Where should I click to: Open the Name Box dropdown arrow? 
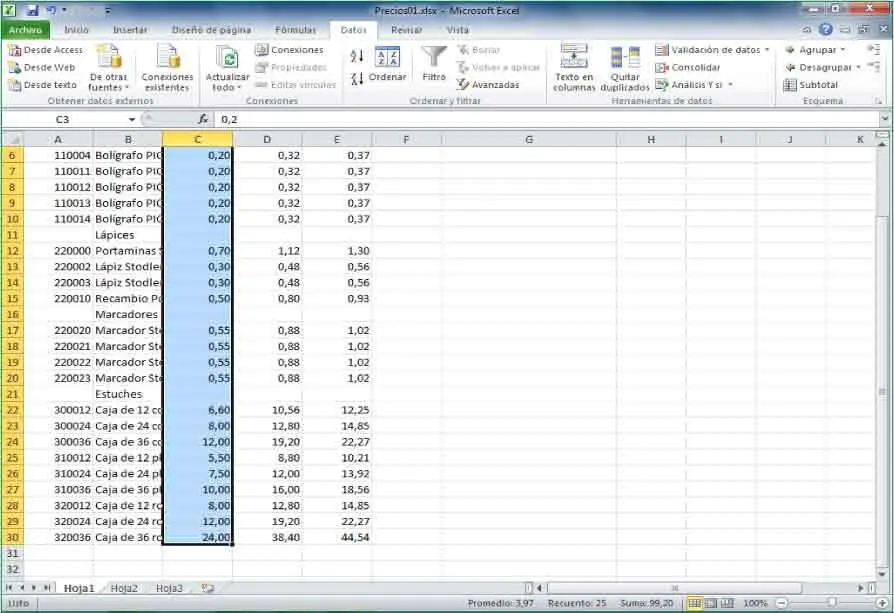pos(131,119)
